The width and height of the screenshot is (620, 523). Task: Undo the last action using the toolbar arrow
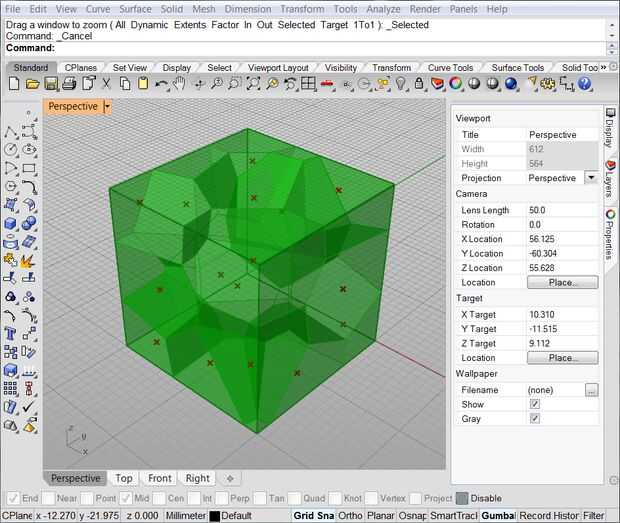point(161,84)
